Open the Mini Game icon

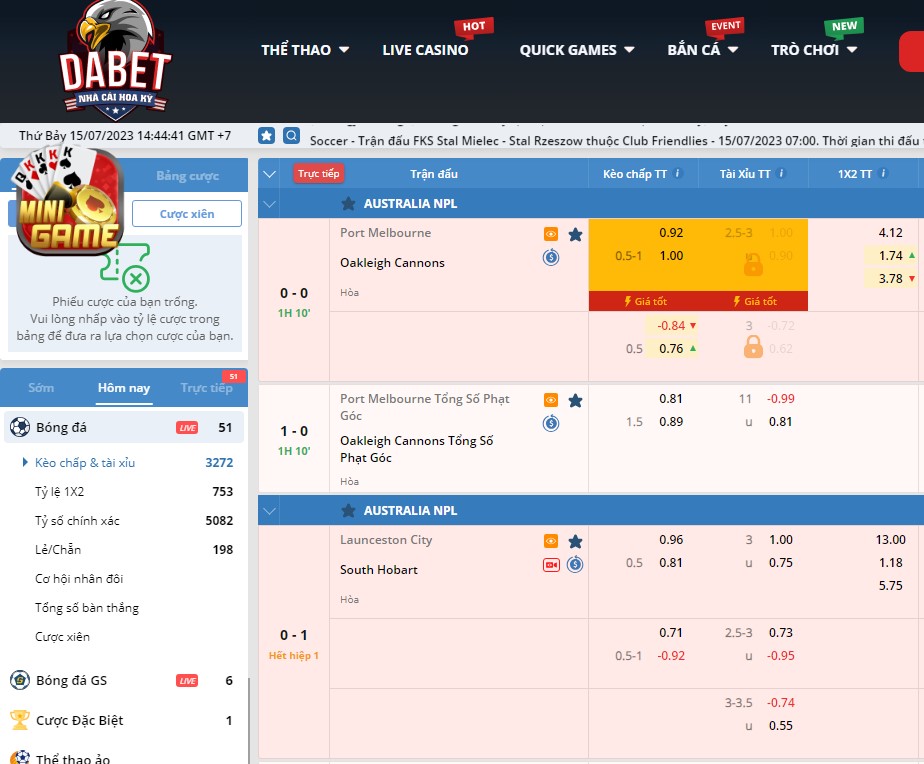[68, 200]
